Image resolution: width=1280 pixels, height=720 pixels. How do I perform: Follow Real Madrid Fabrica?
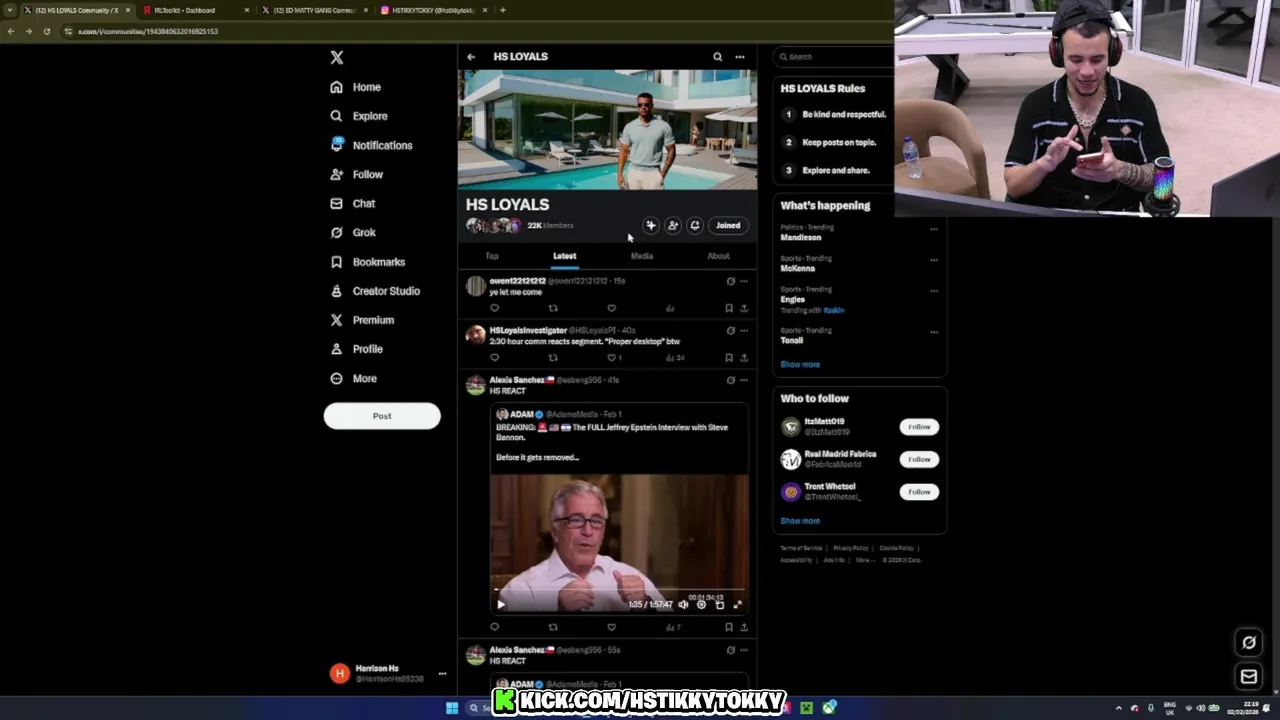pyautogui.click(x=919, y=459)
